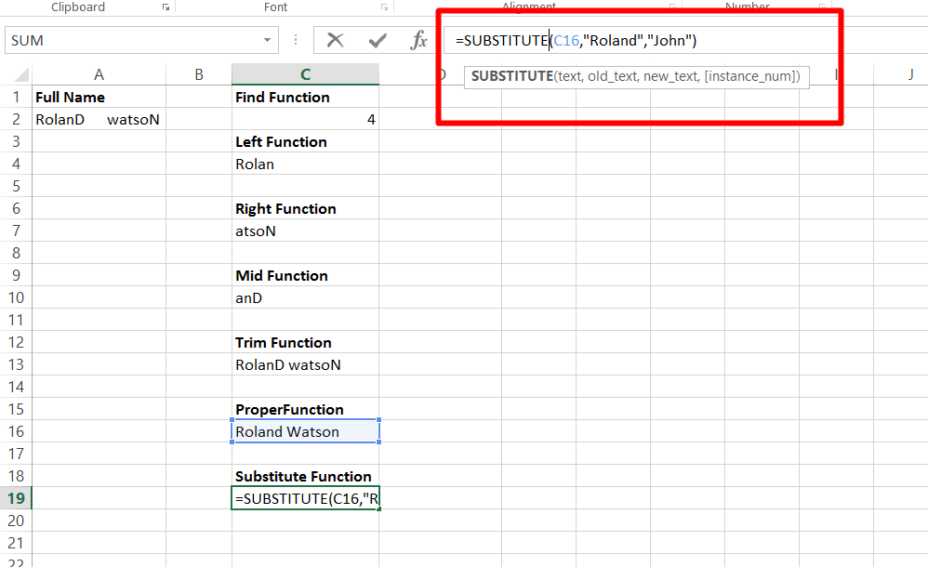Screen dimensions: 928x567
Task: Click the Find Function result cell showing 4
Action: tap(305, 120)
